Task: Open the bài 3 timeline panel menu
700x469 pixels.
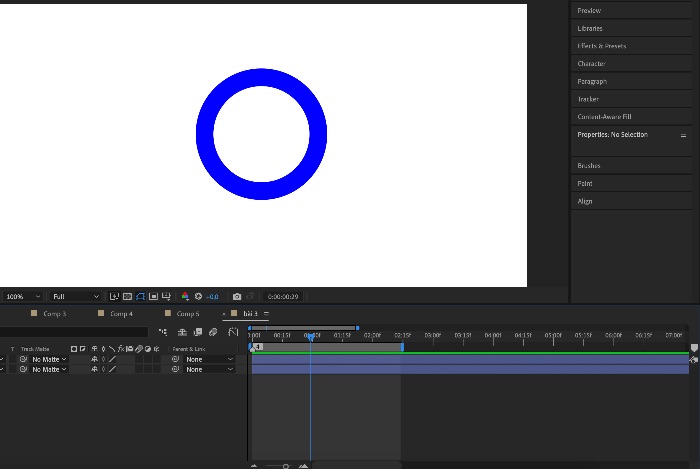Action: (x=267, y=314)
